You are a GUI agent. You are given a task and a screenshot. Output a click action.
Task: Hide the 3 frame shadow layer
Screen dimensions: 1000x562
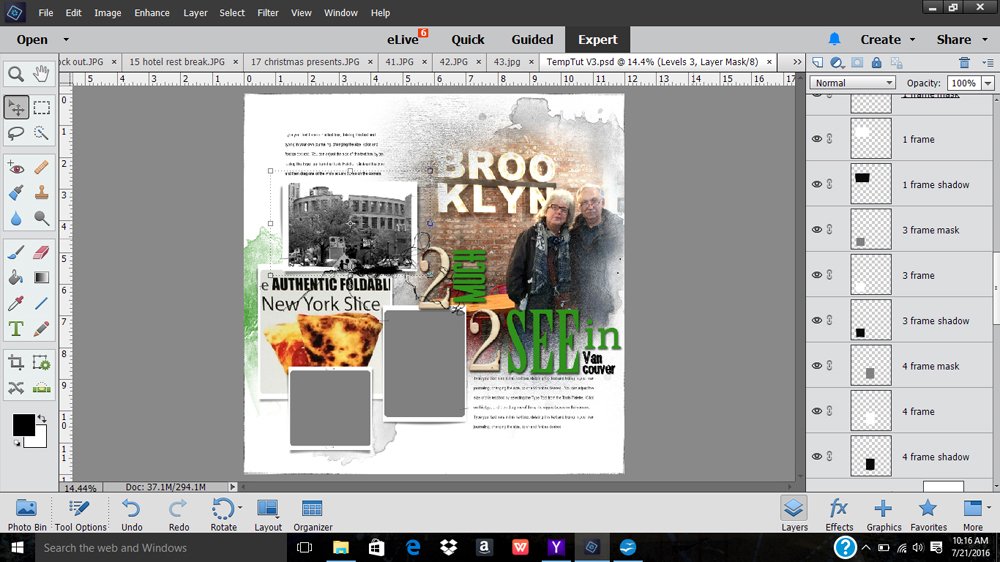point(816,320)
